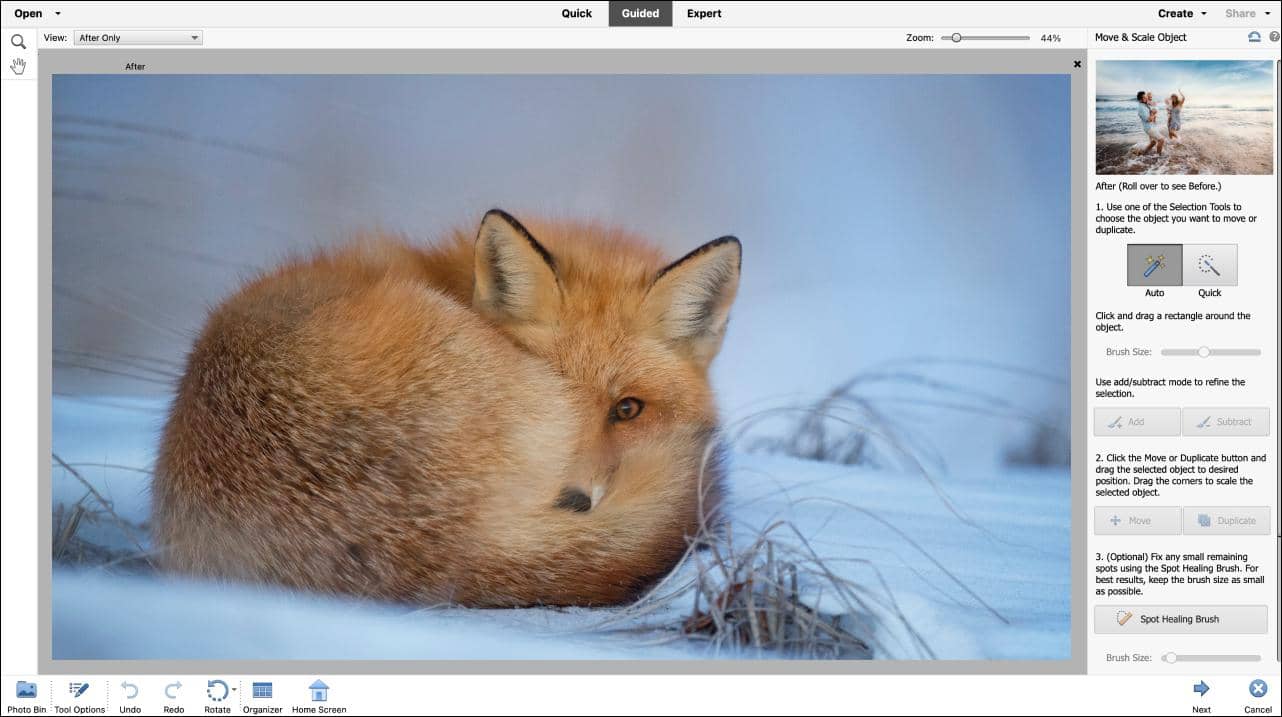Open the Organizer from the taskbar
Screen dimensions: 1282x717
262,689
